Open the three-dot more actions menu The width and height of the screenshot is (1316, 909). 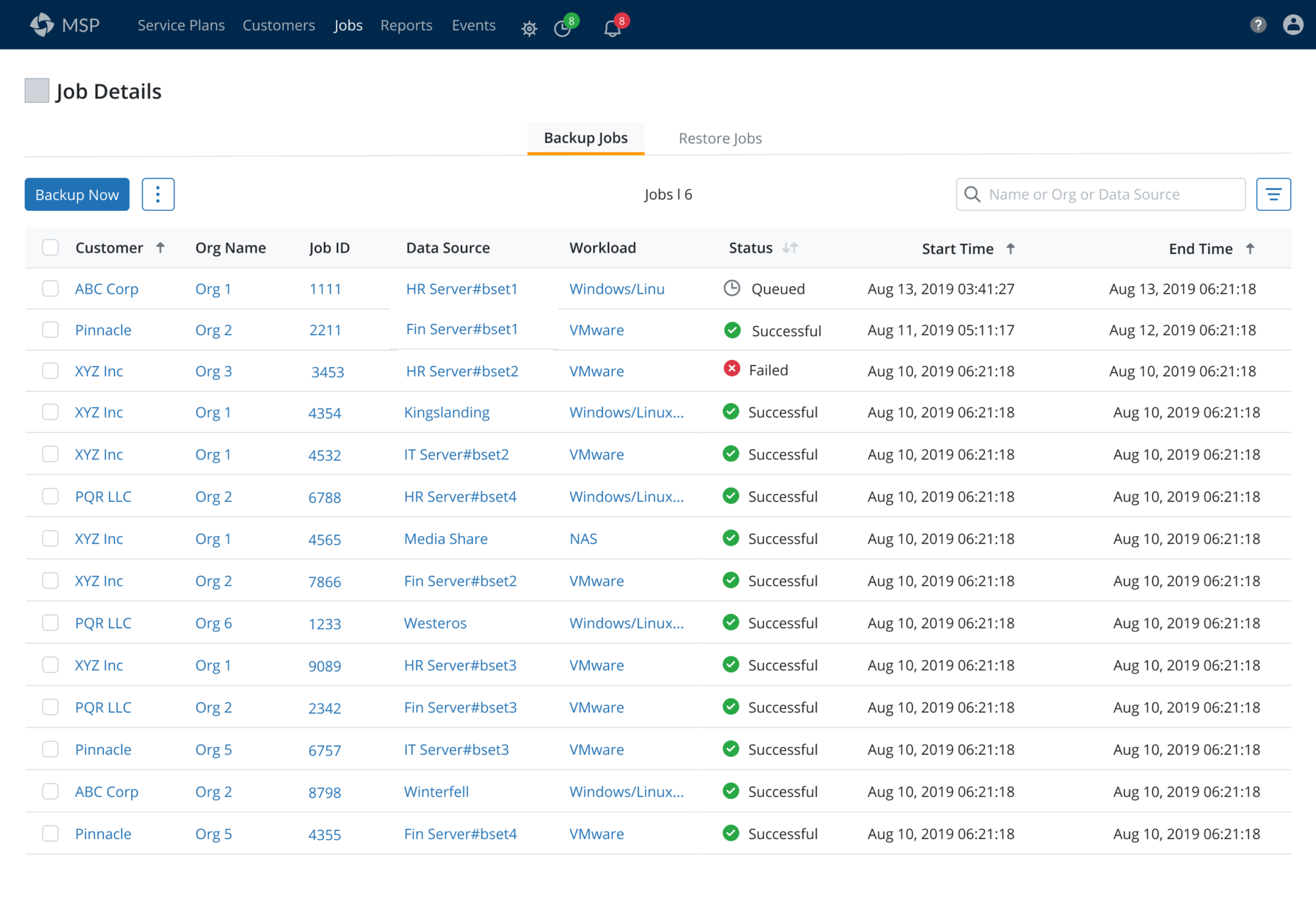pos(157,194)
